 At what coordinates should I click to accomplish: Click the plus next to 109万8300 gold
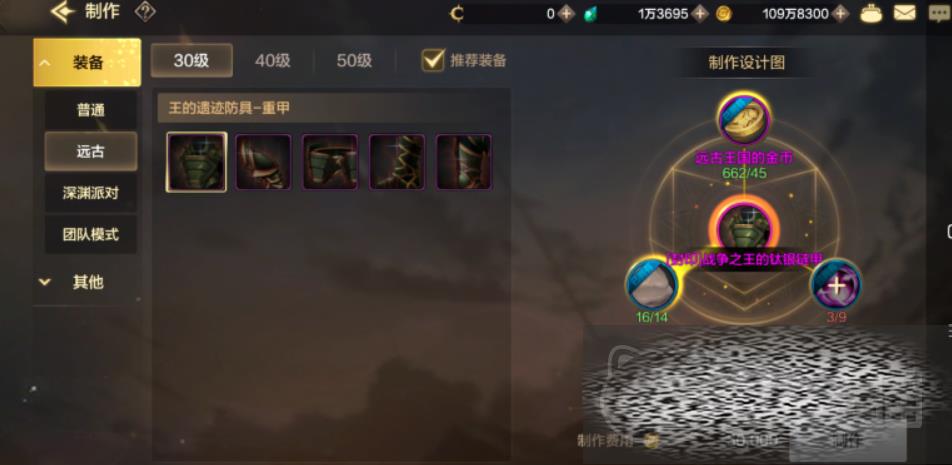[x=840, y=13]
